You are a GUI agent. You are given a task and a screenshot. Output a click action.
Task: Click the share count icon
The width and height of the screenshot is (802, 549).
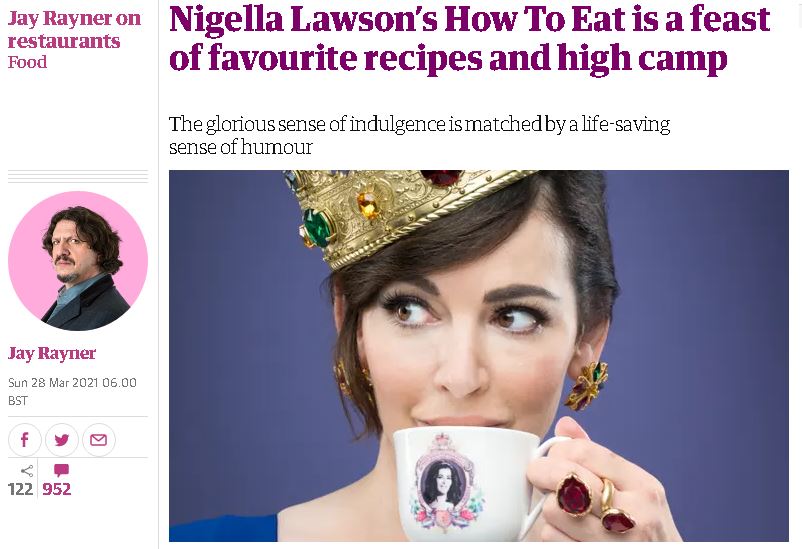[x=27, y=471]
